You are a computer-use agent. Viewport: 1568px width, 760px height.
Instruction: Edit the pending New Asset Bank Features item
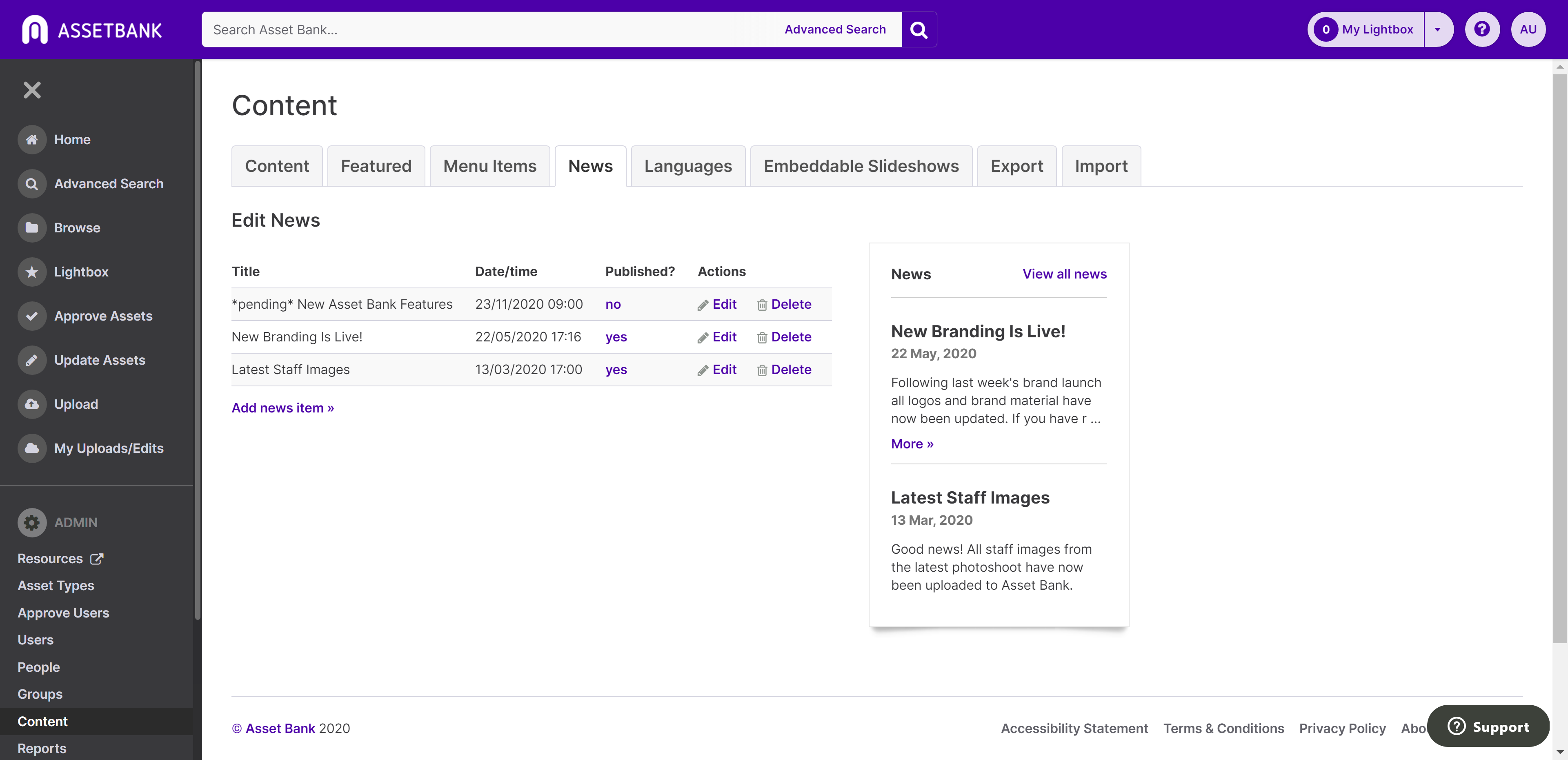click(724, 304)
